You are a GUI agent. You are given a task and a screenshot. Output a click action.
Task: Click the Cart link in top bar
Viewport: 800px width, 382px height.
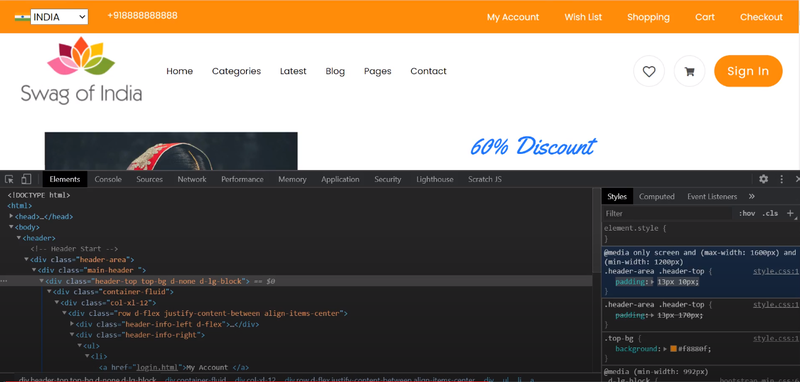click(705, 17)
